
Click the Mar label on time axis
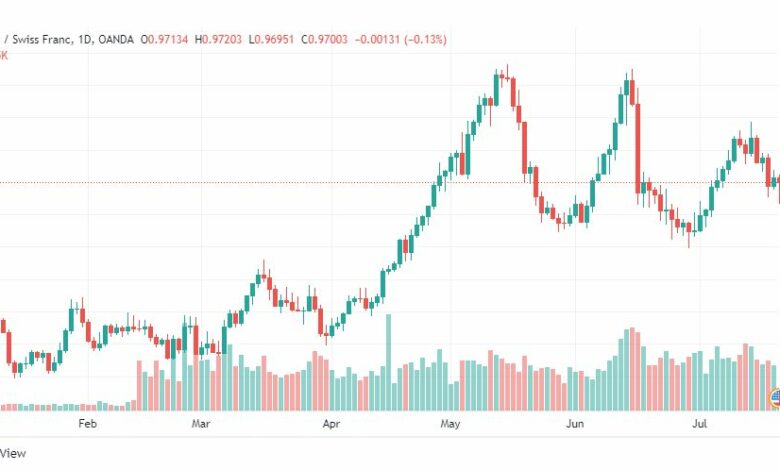200,424
